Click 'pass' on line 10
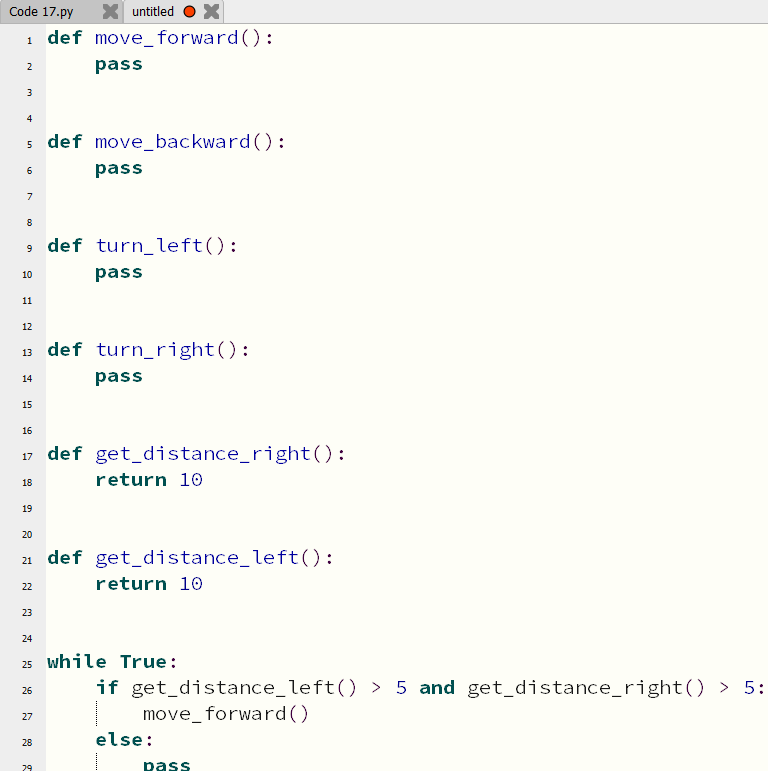 point(118,273)
